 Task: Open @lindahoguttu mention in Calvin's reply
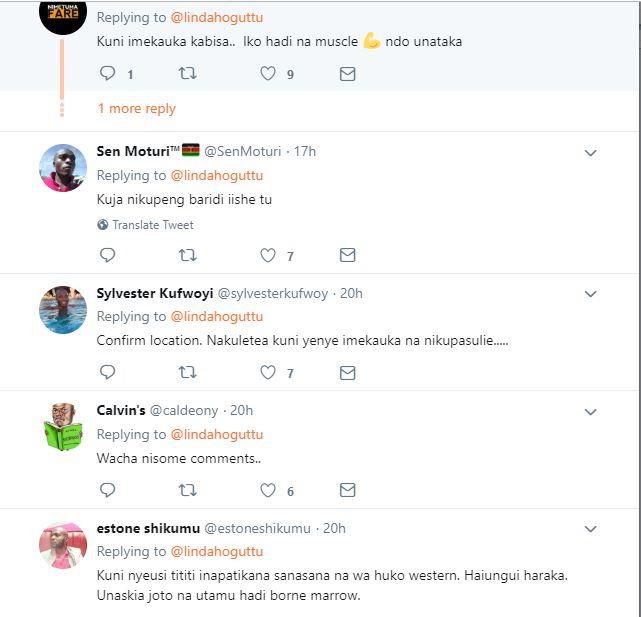pos(217,434)
